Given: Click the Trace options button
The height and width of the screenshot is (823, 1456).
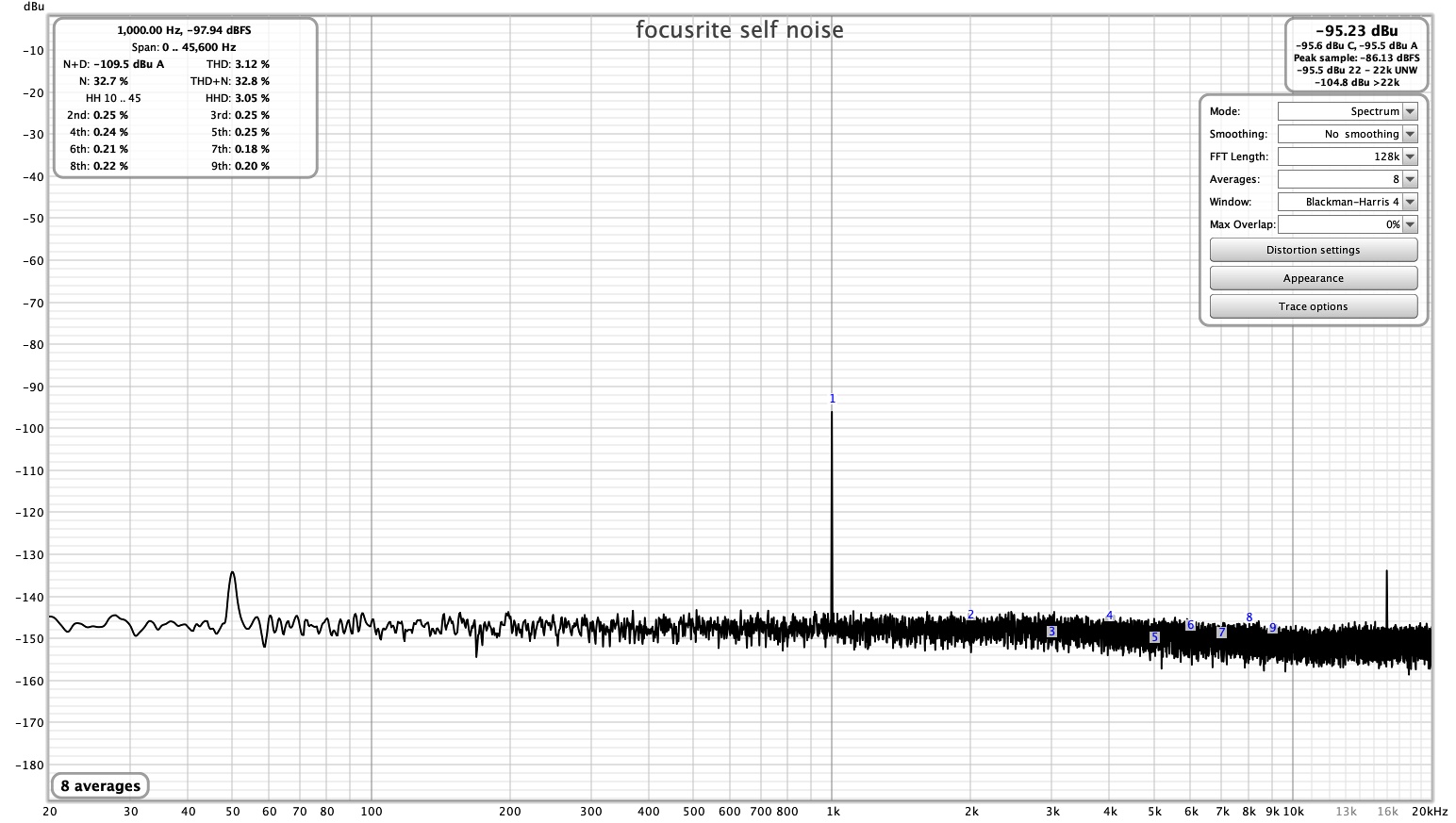Looking at the screenshot, I should click(x=1313, y=306).
